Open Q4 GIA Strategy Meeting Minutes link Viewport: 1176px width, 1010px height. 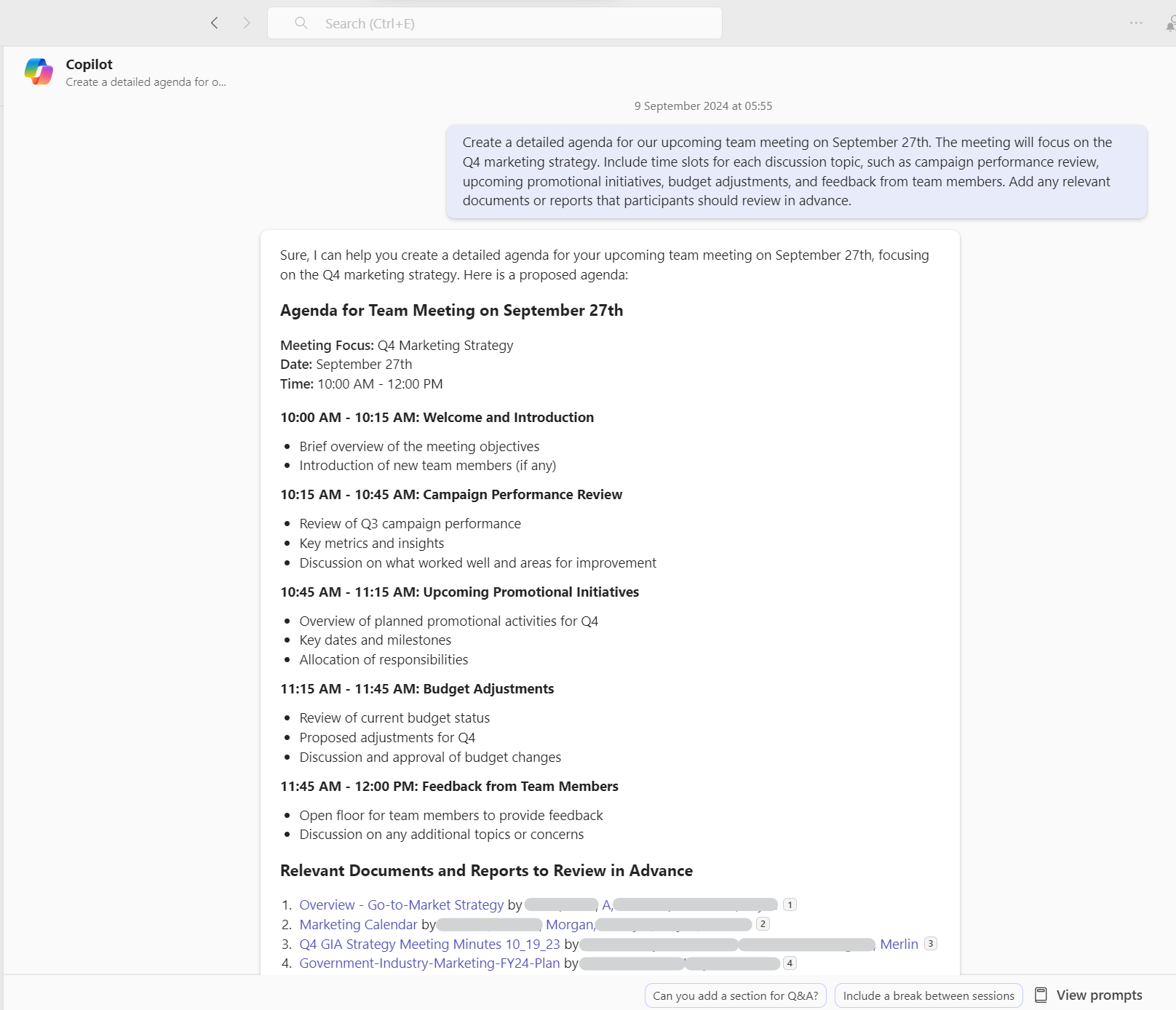click(x=430, y=944)
